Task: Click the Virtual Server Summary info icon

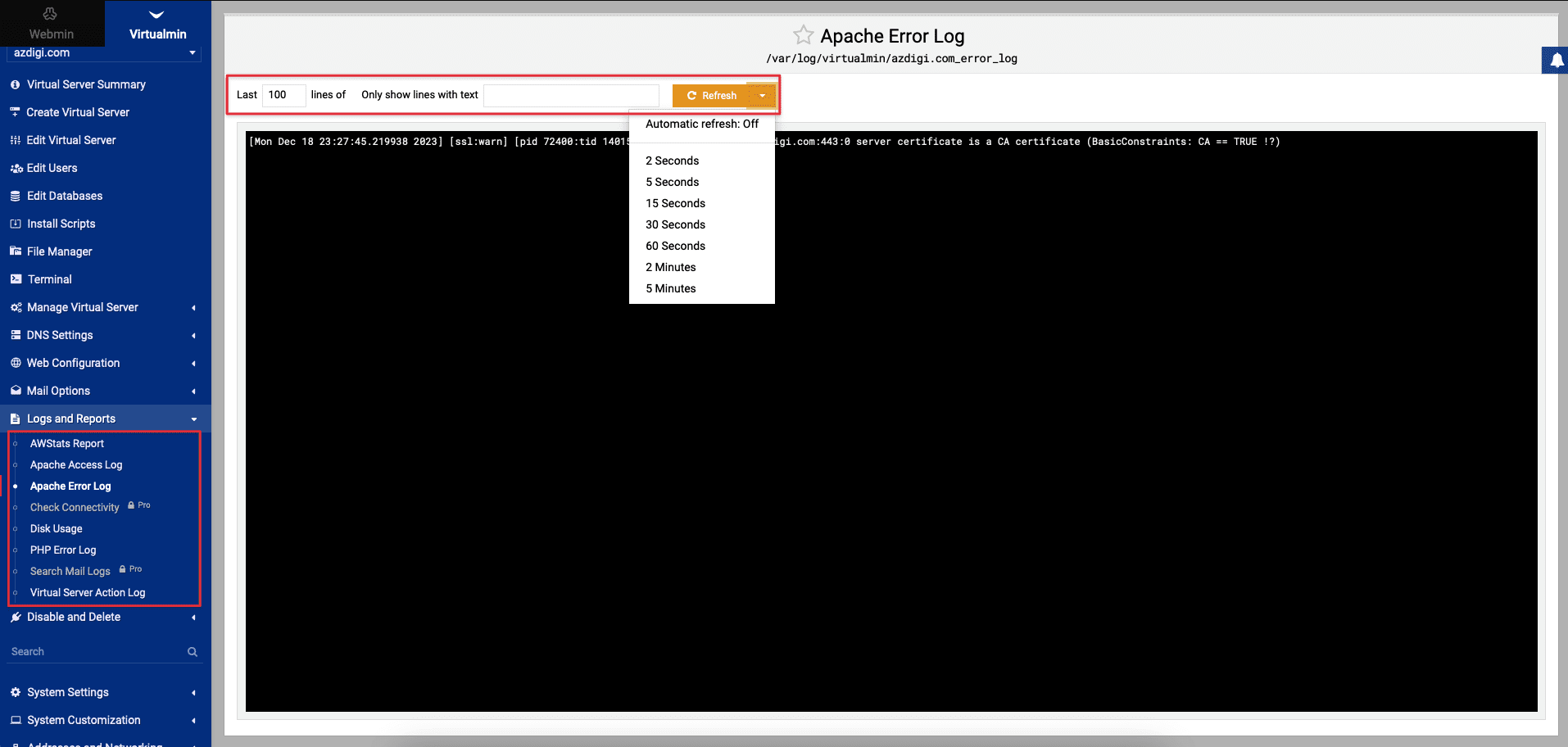Action: point(16,84)
